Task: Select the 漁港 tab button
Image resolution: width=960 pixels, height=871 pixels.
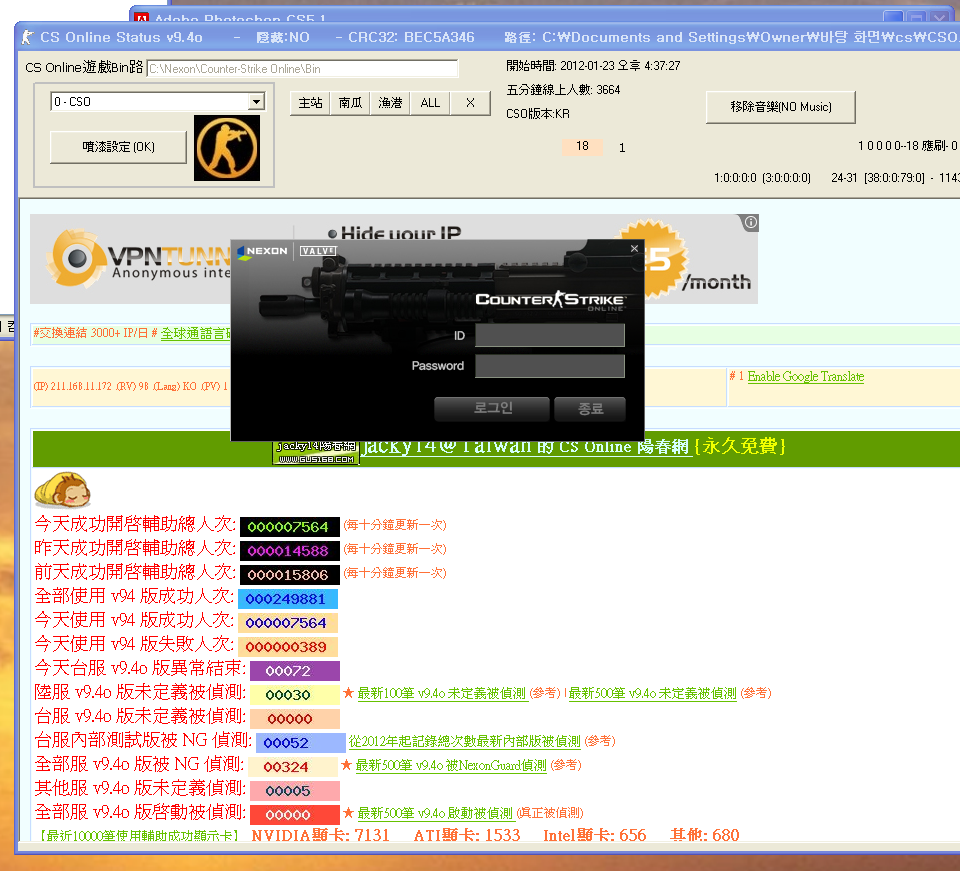Action: 390,103
